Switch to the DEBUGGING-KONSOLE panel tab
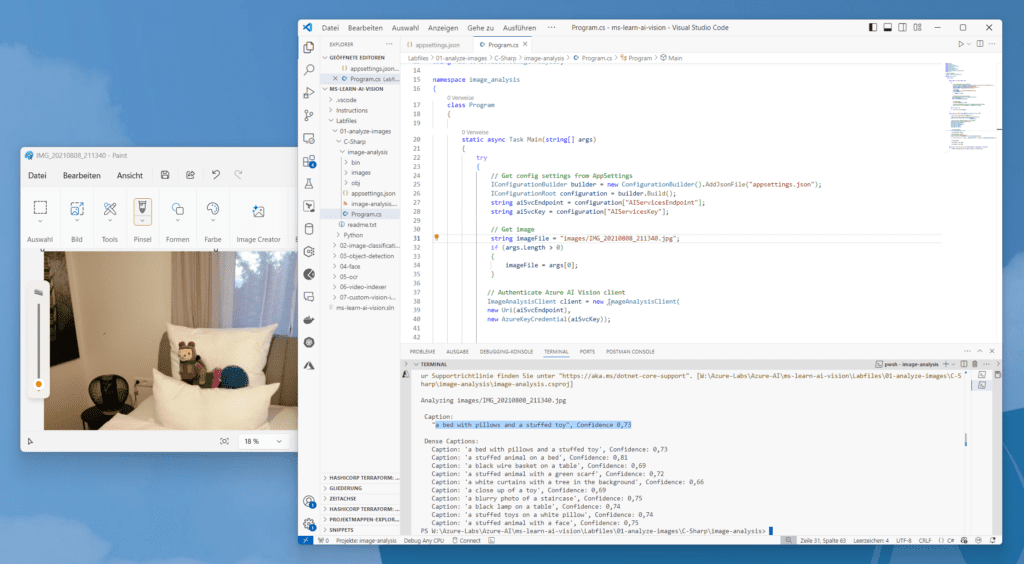Image resolution: width=1024 pixels, height=564 pixels. tap(506, 351)
